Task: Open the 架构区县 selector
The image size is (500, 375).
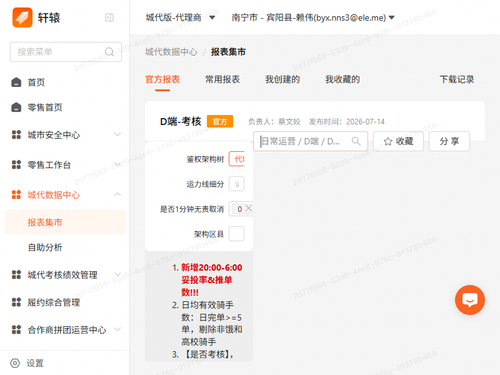Action: pos(237,234)
